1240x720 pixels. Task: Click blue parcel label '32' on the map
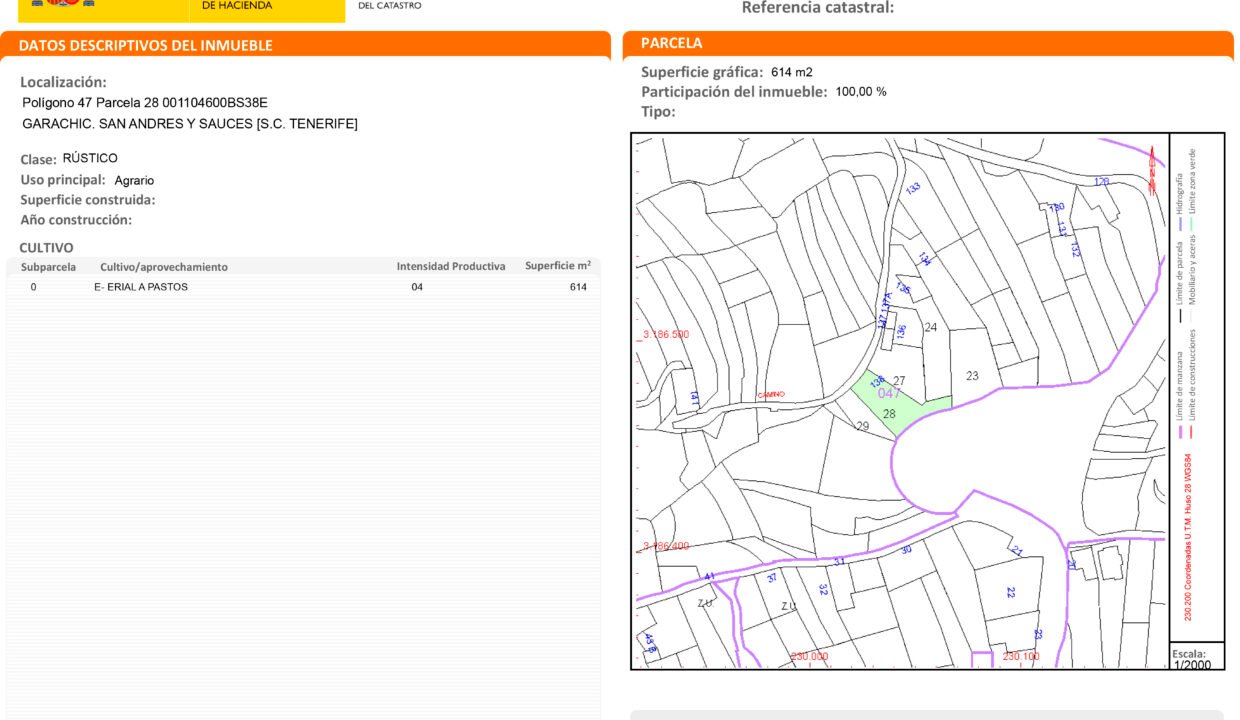click(x=823, y=589)
